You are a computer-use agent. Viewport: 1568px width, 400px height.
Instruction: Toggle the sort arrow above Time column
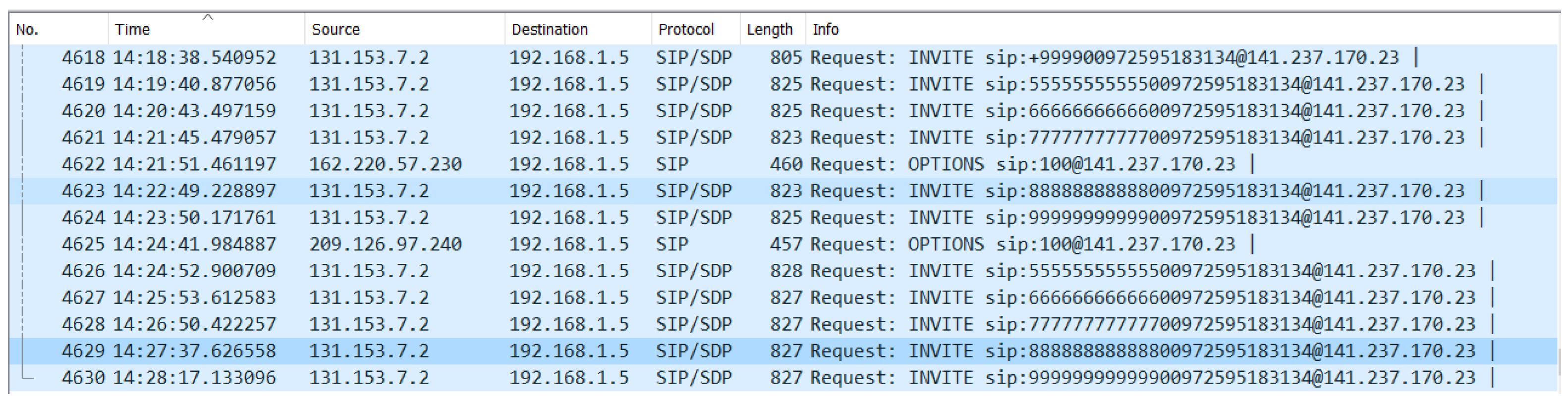(x=208, y=18)
